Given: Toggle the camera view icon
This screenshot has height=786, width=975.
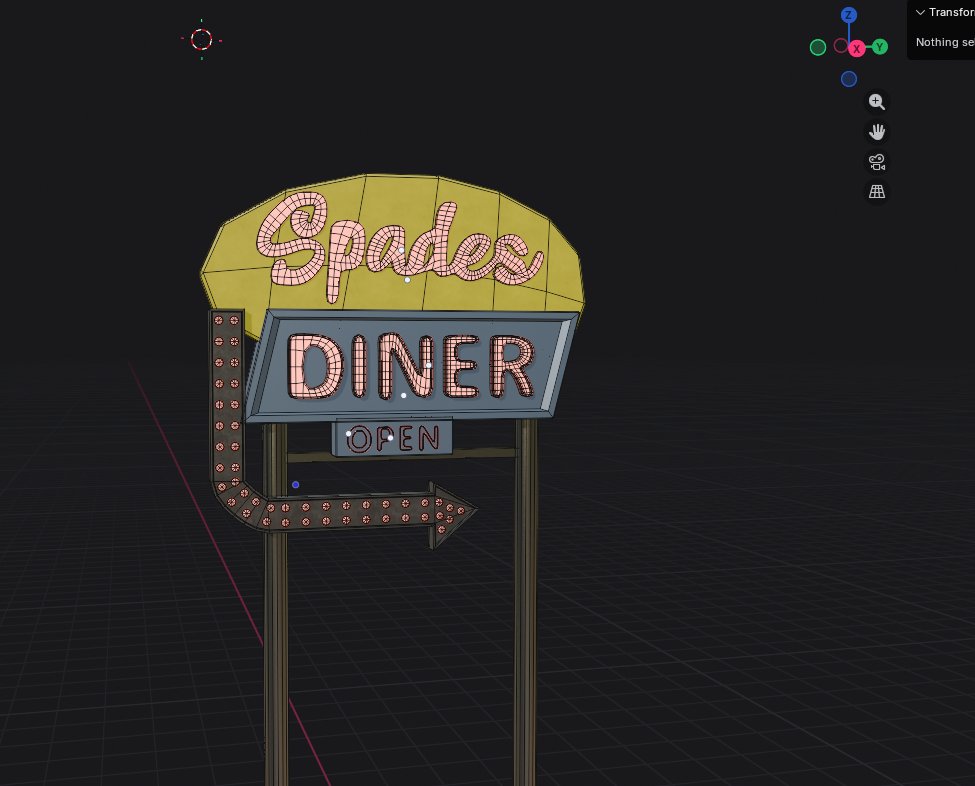Looking at the screenshot, I should point(877,162).
